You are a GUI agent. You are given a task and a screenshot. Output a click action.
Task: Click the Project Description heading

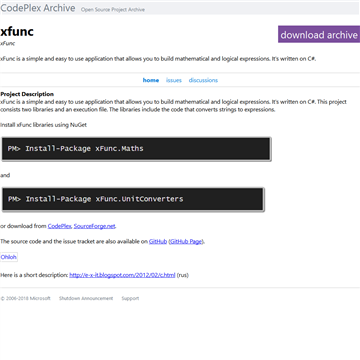[x=27, y=94]
